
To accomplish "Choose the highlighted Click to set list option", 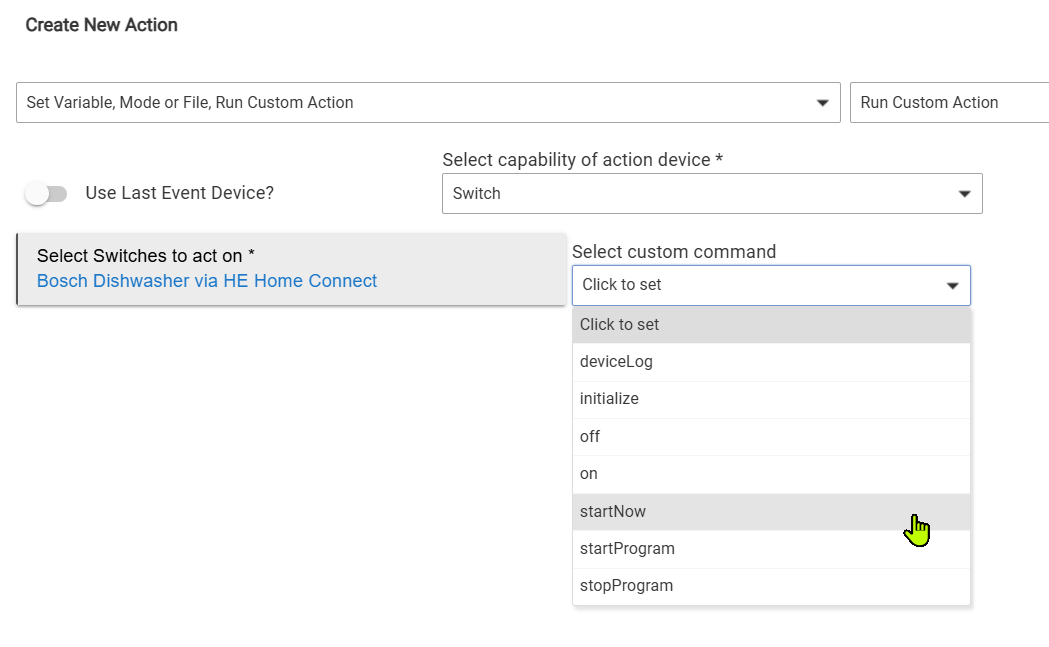I will 770,325.
